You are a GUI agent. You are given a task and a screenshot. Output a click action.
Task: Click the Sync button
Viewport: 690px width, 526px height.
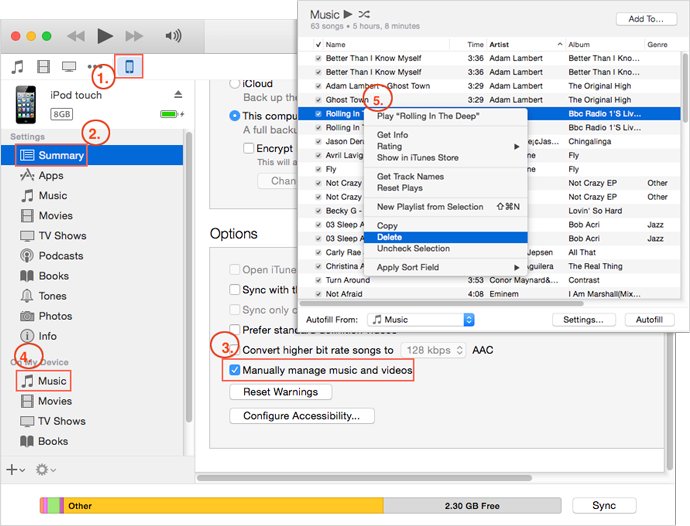point(603,506)
